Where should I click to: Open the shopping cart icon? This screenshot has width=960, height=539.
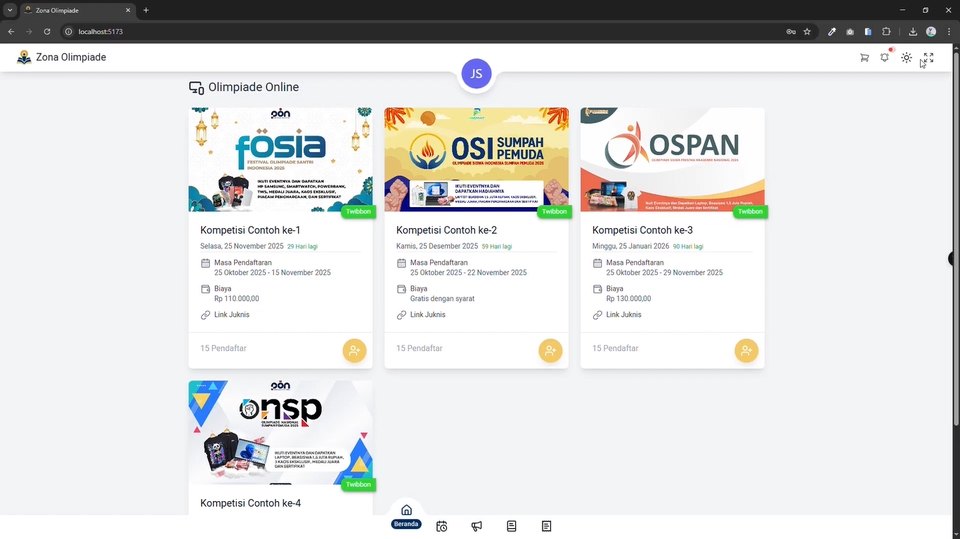click(x=864, y=58)
